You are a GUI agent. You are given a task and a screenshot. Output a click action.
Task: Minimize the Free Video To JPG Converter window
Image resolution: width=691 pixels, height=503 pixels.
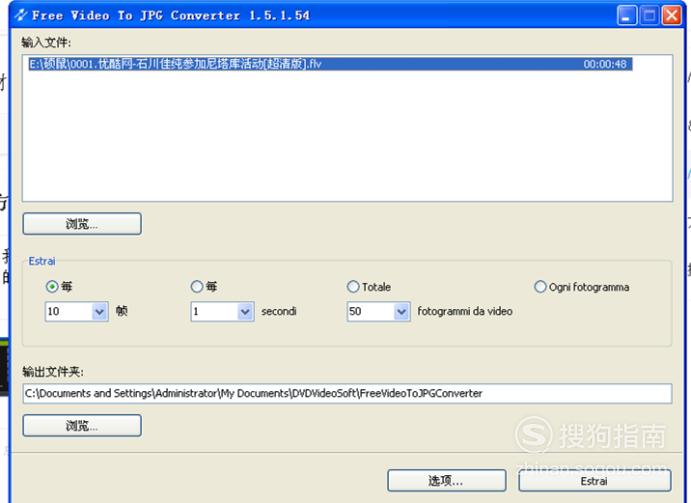(627, 15)
